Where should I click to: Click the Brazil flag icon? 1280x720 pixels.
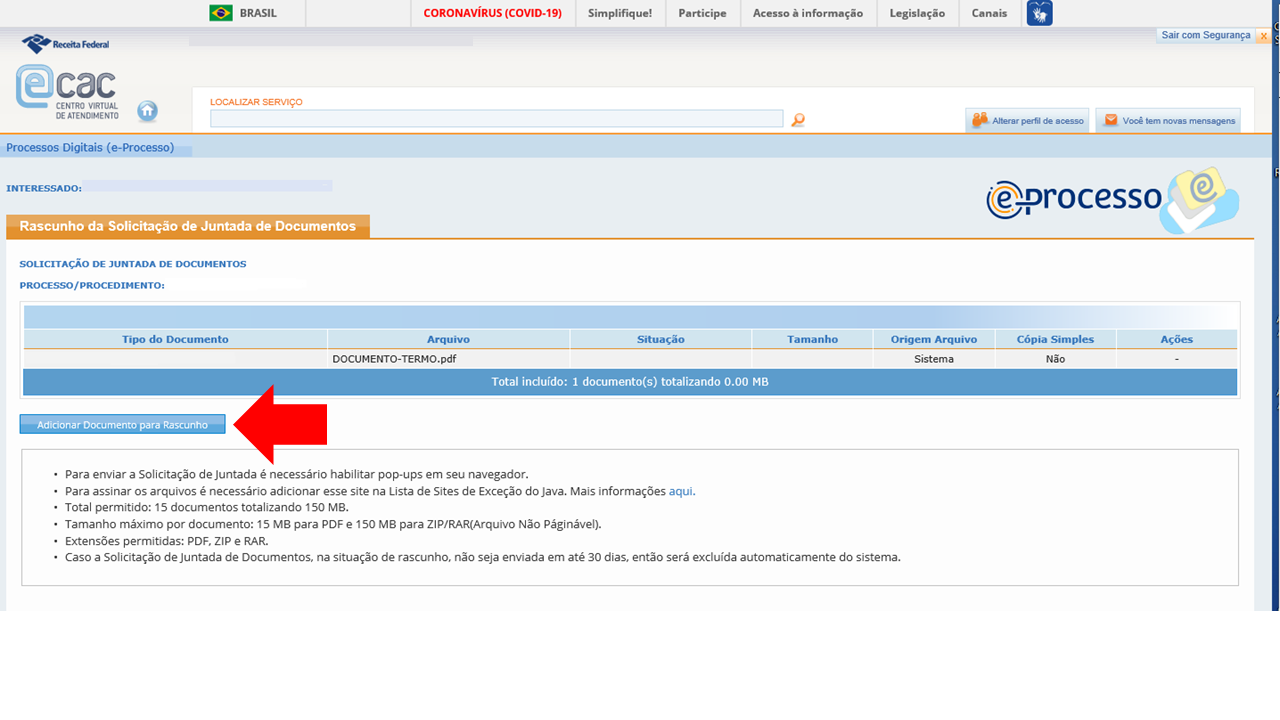pyautogui.click(x=221, y=13)
